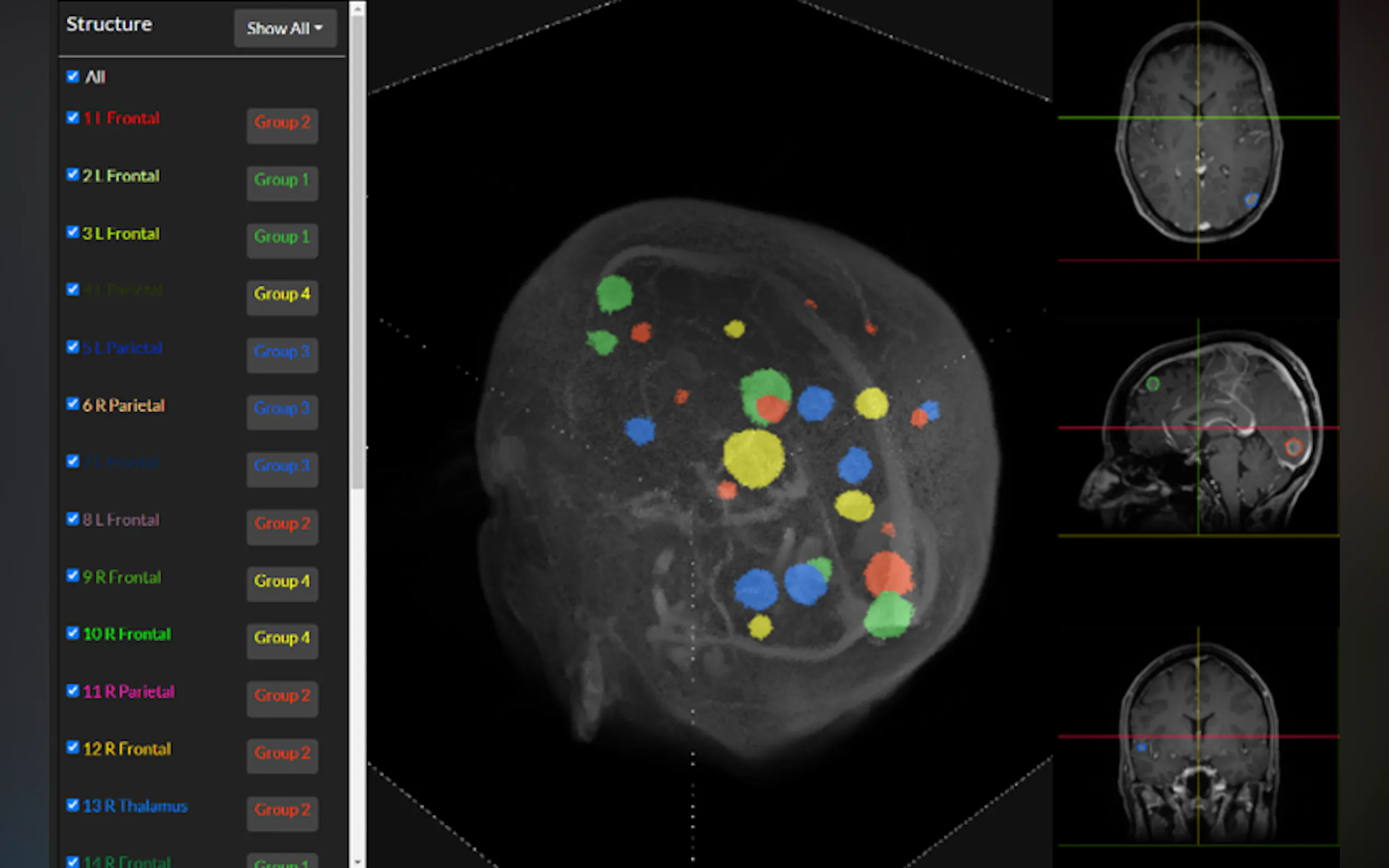The image size is (1389, 868).
Task: Uncheck the 1 L Frontal checkbox
Action: pos(73,118)
